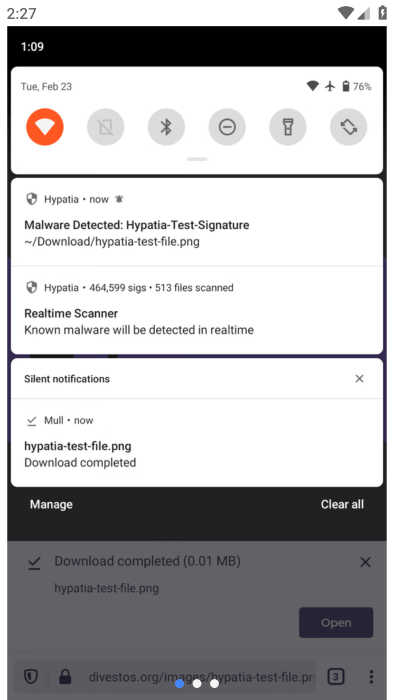Open the Realtime Scanner notification
This screenshot has height=700, width=394.
(x=197, y=310)
